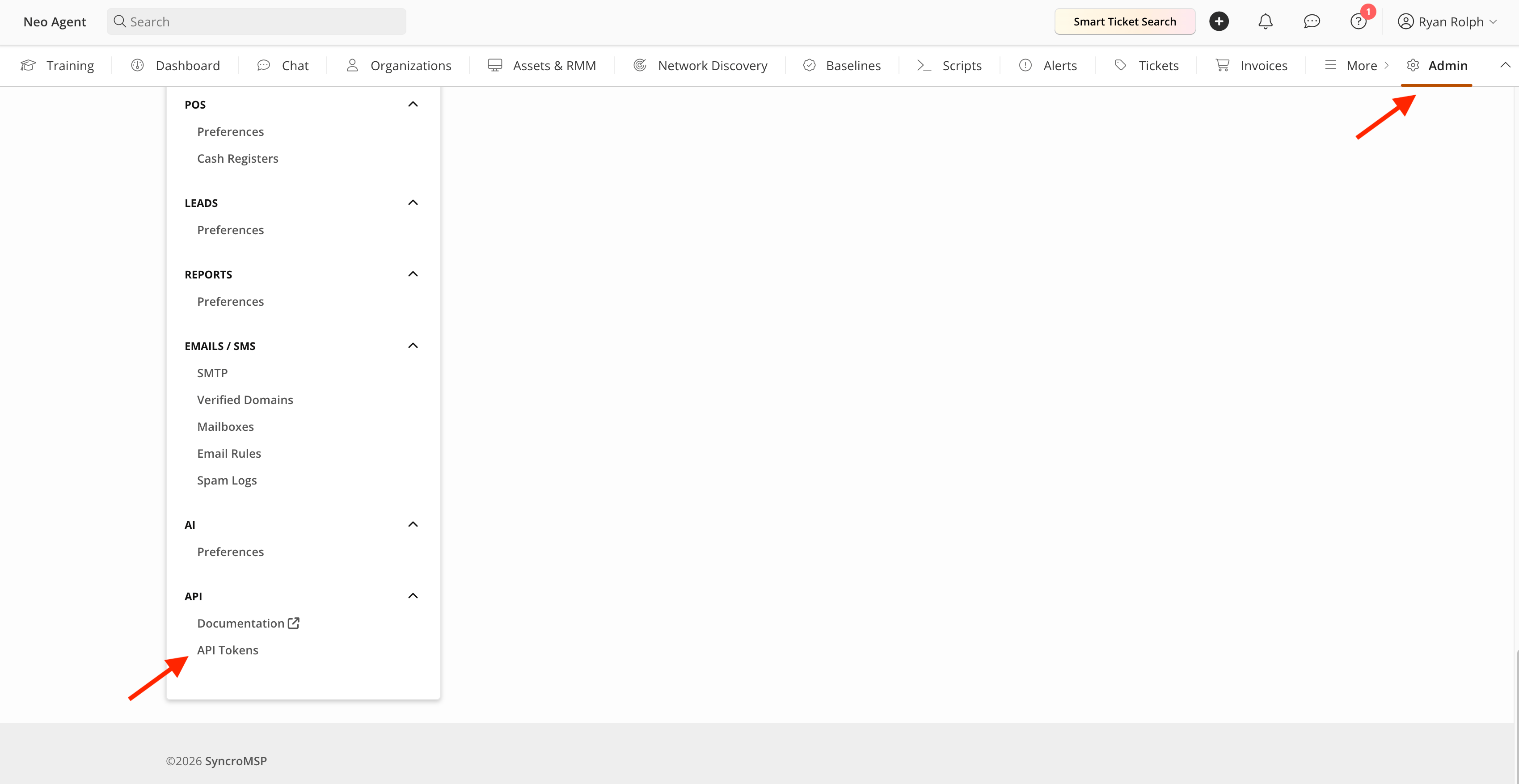Click the Admin gear icon

1413,65
